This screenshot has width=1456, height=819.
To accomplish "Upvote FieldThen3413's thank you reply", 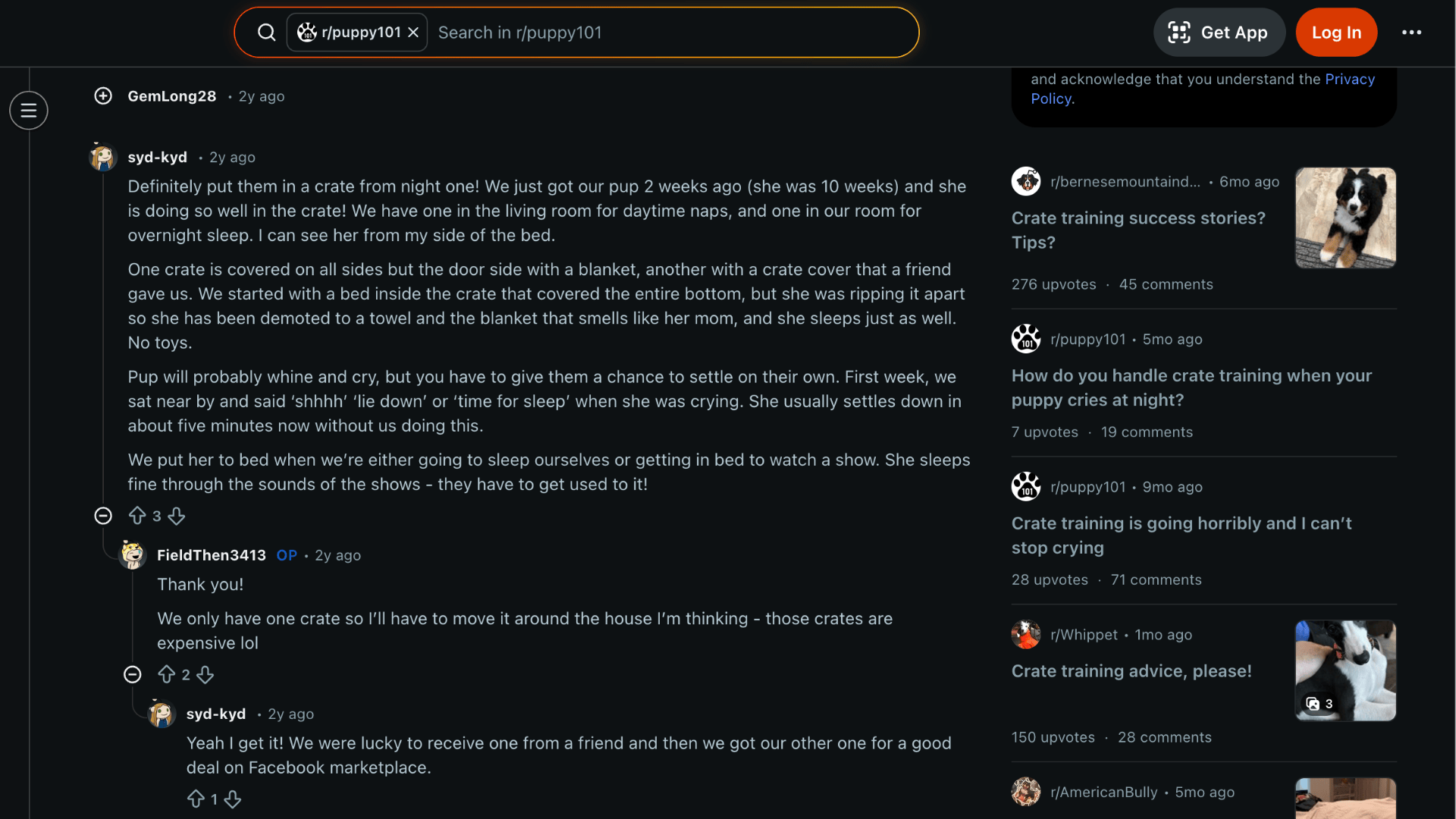I will [167, 674].
